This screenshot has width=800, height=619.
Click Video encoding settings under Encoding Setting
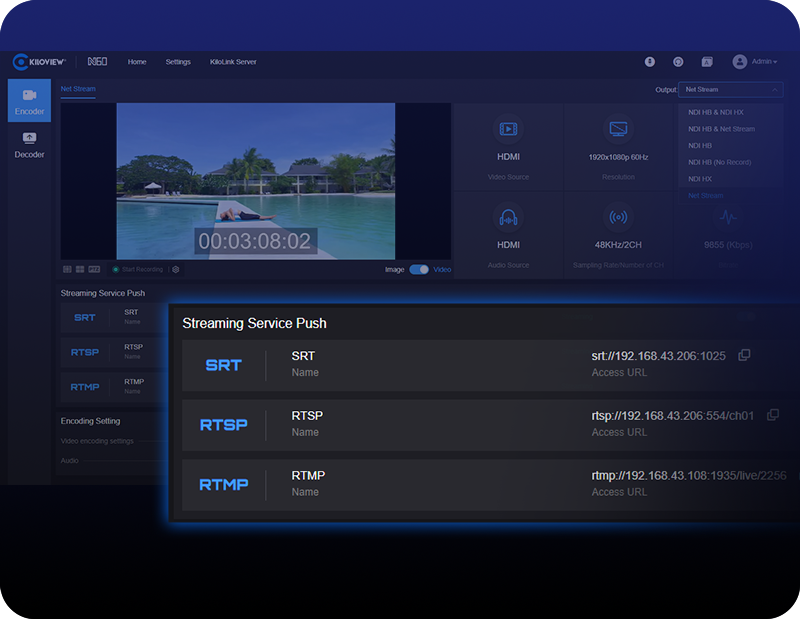(x=97, y=441)
